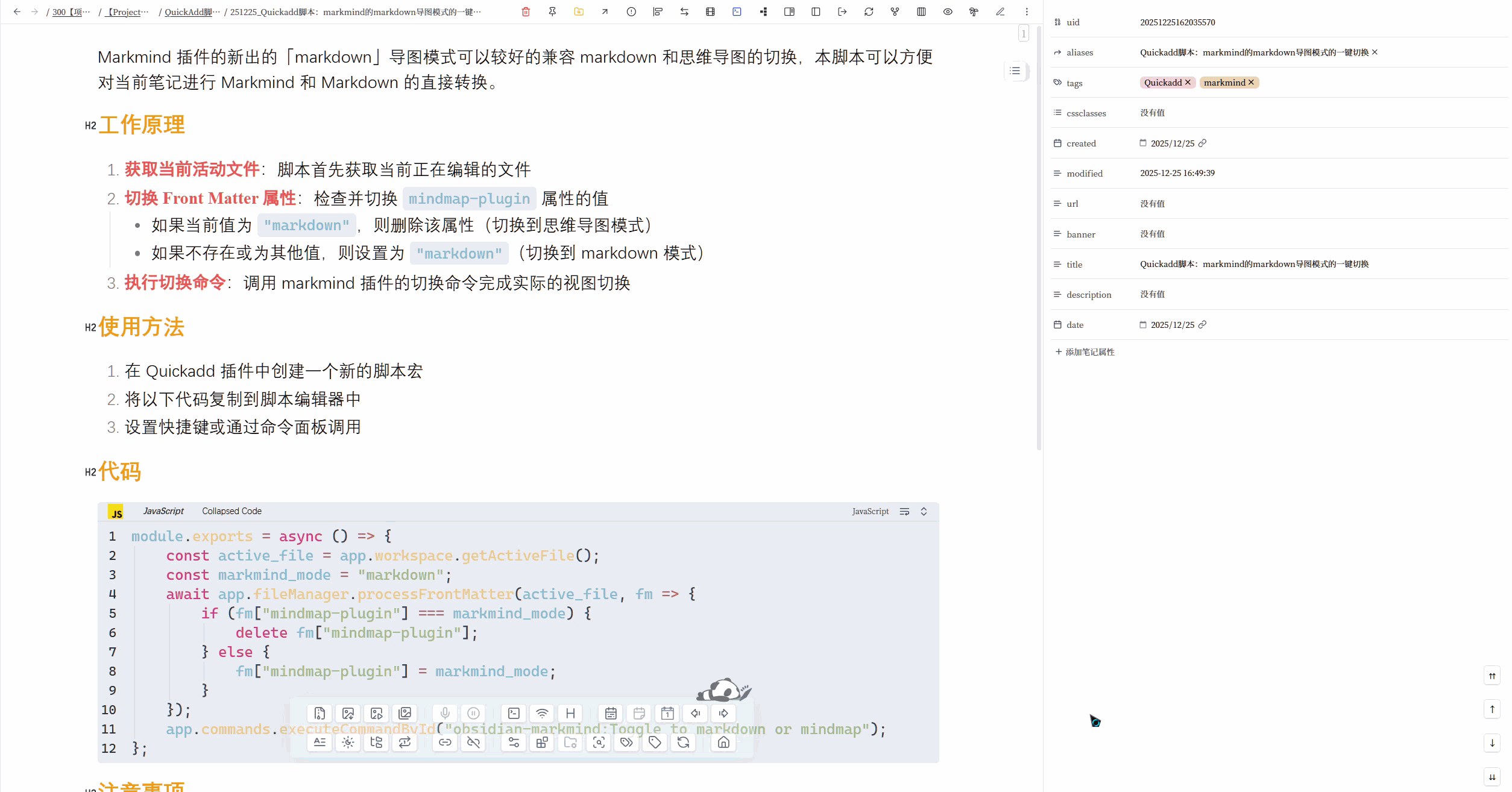Expand the outline list icon beside text
Viewport: 1512px width, 792px height.
1015,71
